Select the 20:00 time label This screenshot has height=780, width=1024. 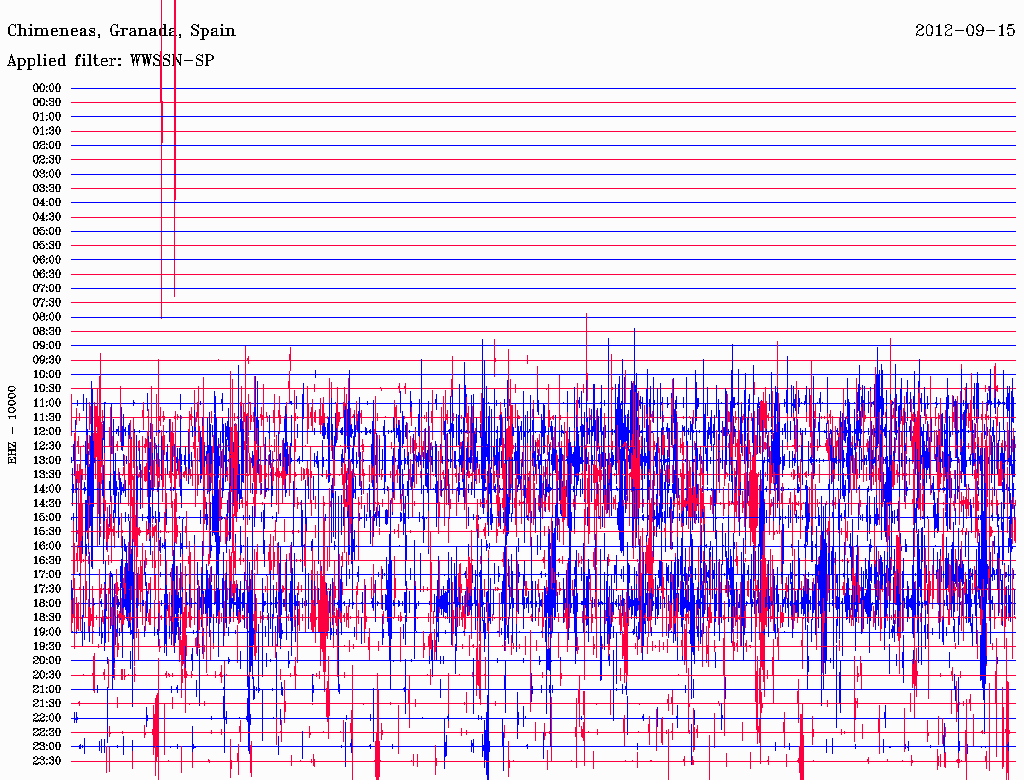tap(47, 660)
